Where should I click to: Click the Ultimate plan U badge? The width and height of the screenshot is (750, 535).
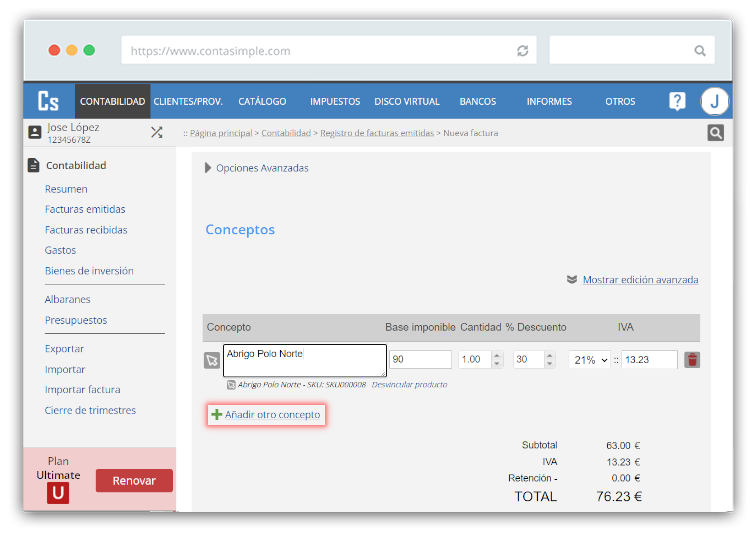pyautogui.click(x=58, y=493)
